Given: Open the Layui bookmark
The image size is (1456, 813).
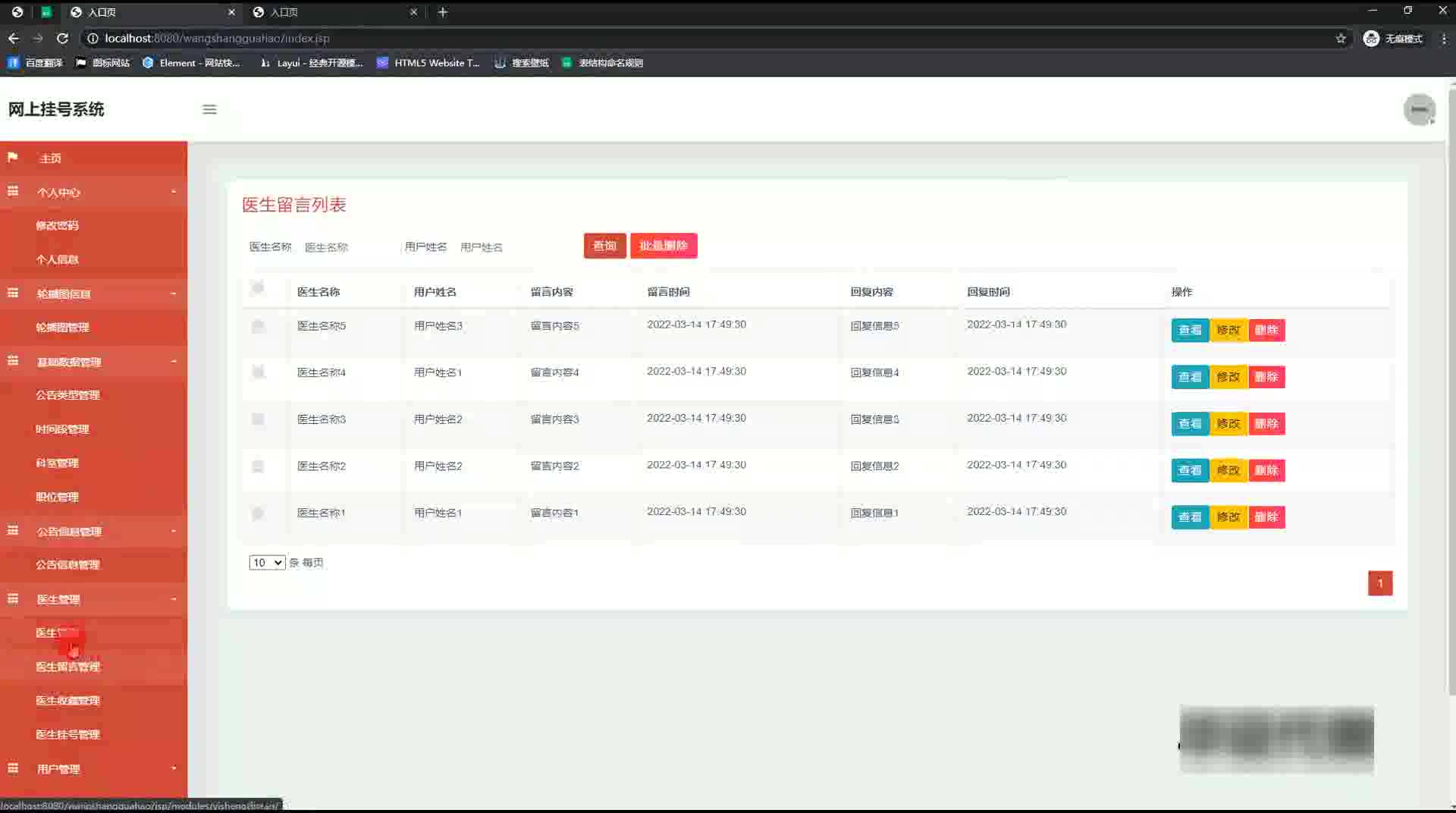Looking at the screenshot, I should click(x=311, y=63).
